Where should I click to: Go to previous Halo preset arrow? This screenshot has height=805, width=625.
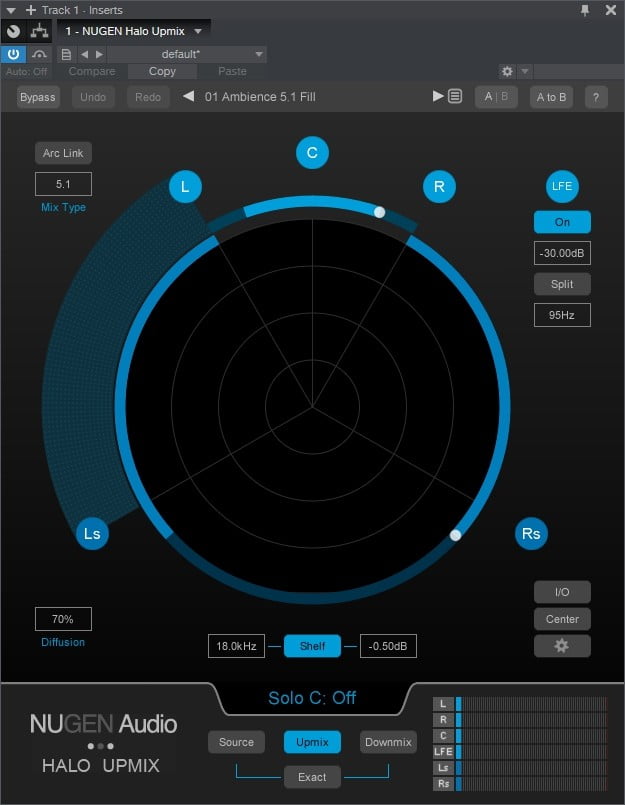[x=188, y=96]
